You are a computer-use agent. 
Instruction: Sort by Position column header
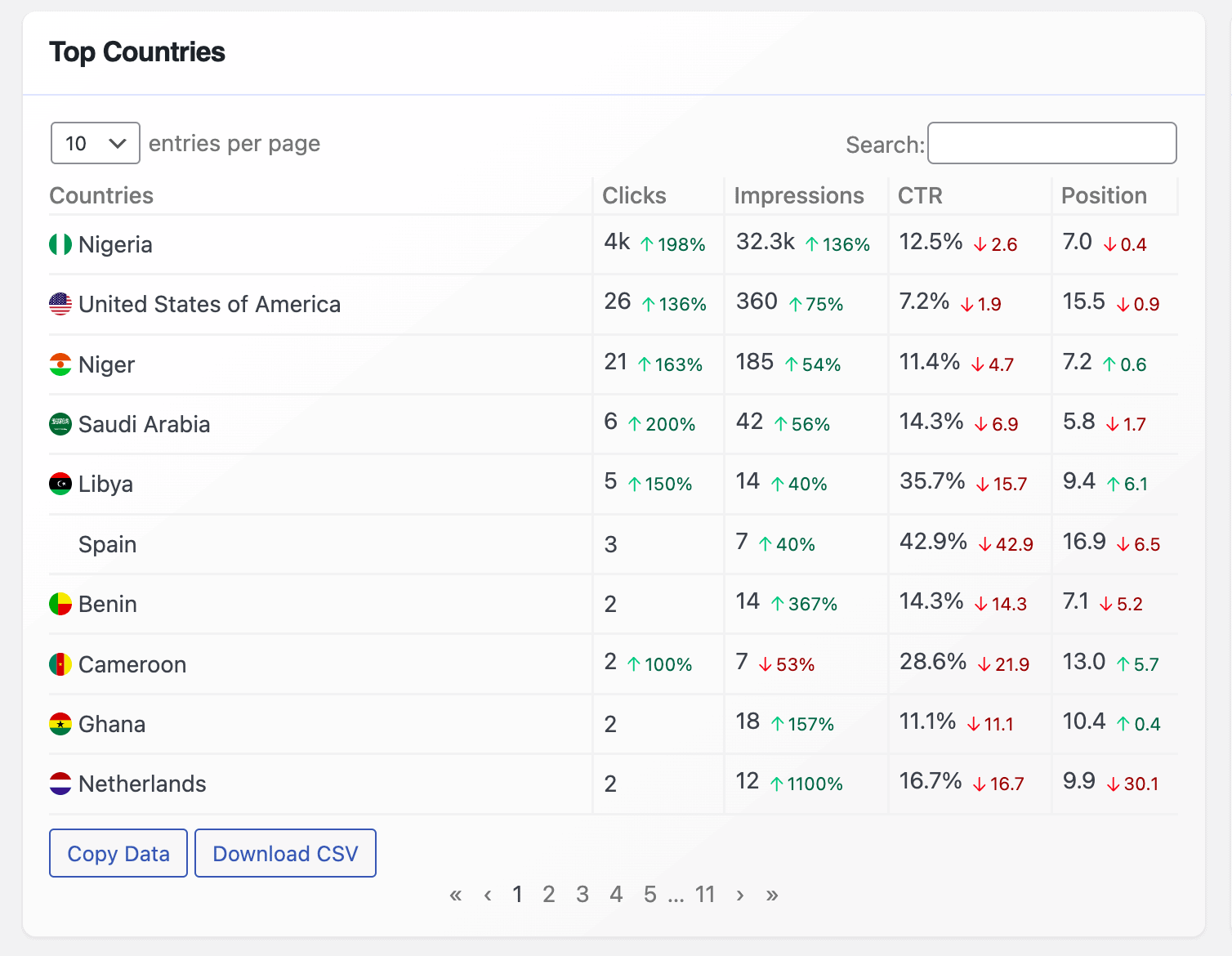(1104, 196)
